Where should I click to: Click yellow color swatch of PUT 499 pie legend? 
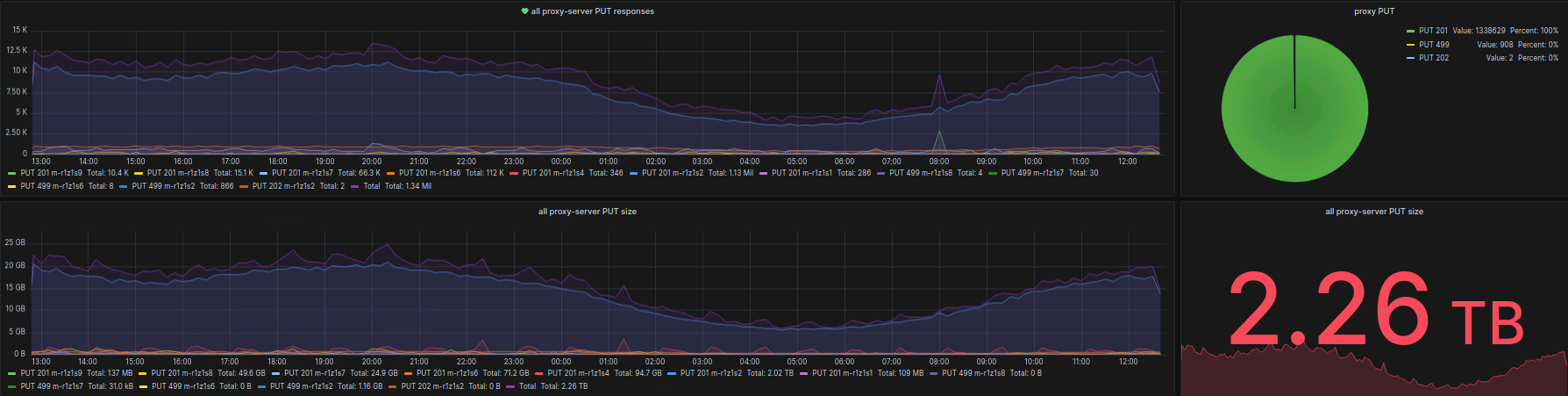[x=1410, y=45]
